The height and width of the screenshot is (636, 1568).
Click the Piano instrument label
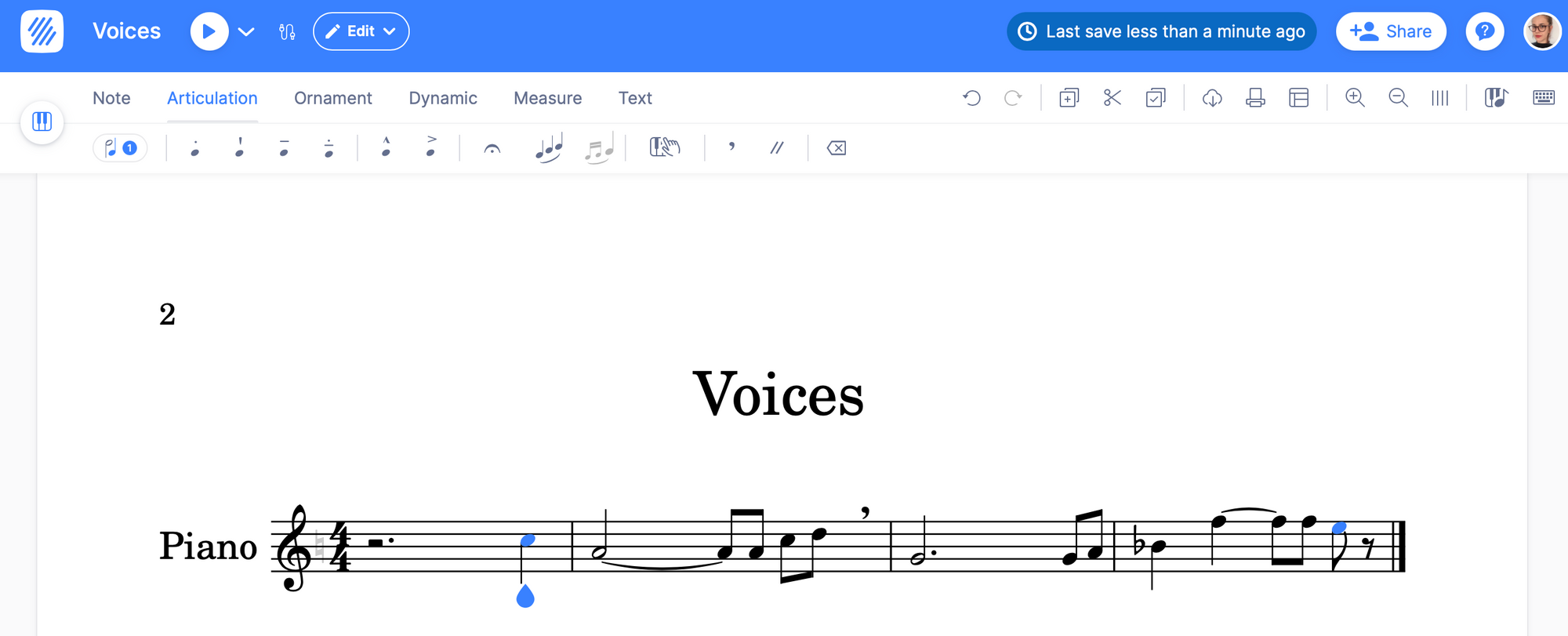[208, 546]
